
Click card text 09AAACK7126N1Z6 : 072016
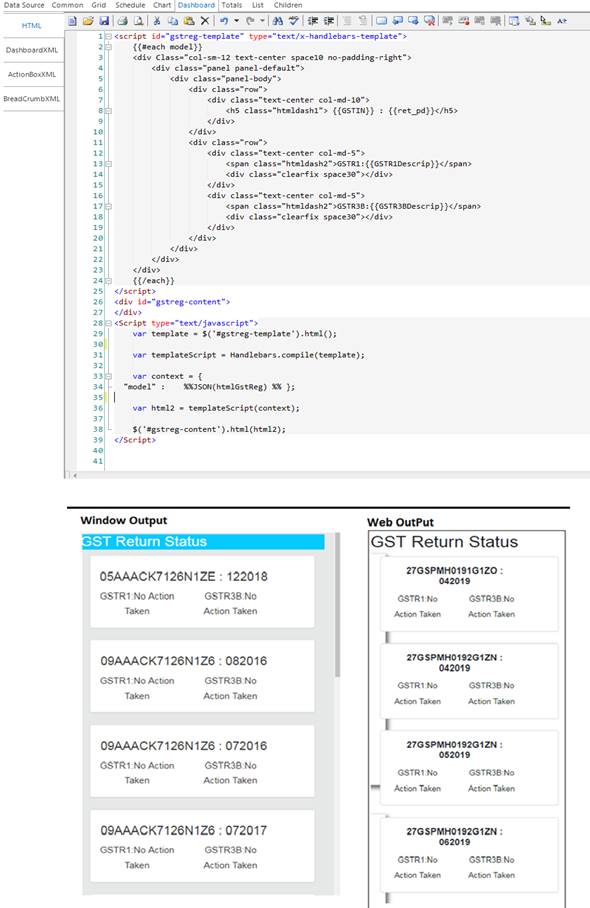pyautogui.click(x=184, y=746)
